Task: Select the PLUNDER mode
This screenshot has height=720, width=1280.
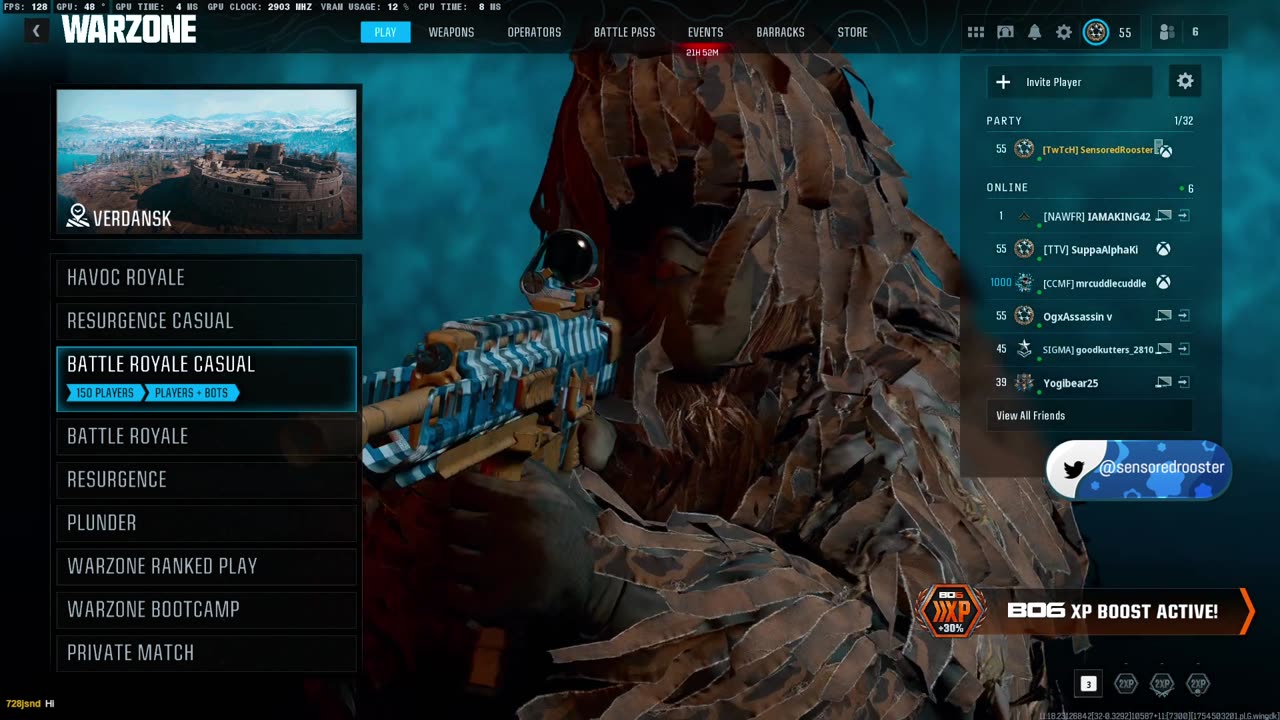Action: pyautogui.click(x=207, y=523)
